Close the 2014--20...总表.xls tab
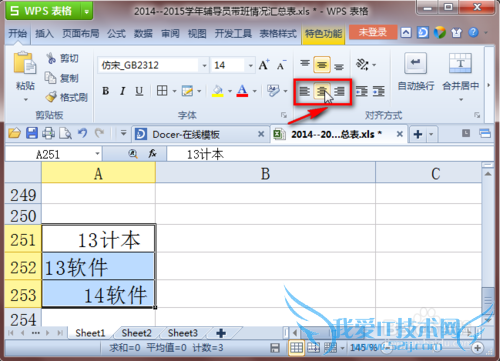This screenshot has width=500, height=361. click(x=399, y=134)
